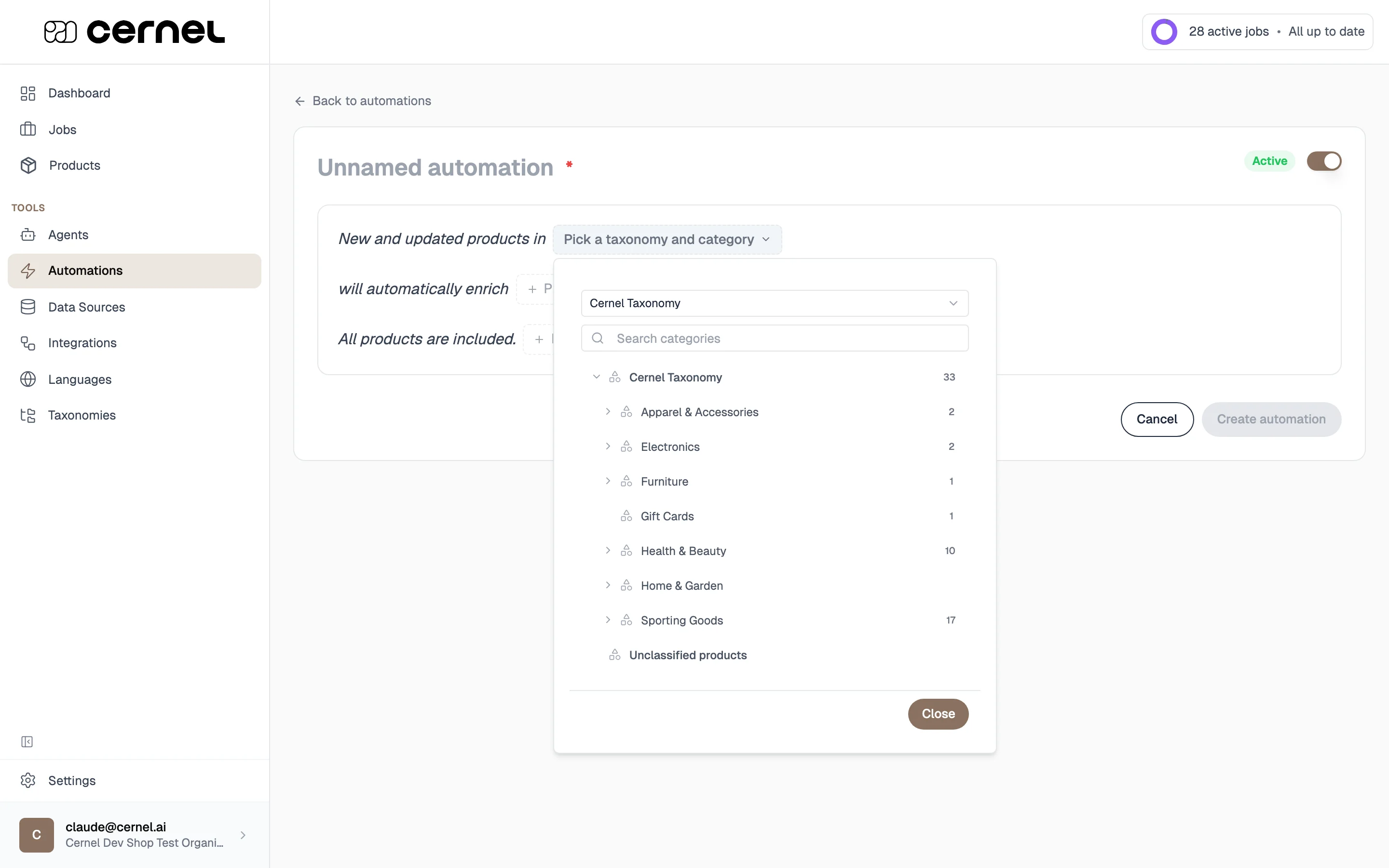Click the Unclassified products category icon
Screen dimensions: 1389x868
point(615,655)
